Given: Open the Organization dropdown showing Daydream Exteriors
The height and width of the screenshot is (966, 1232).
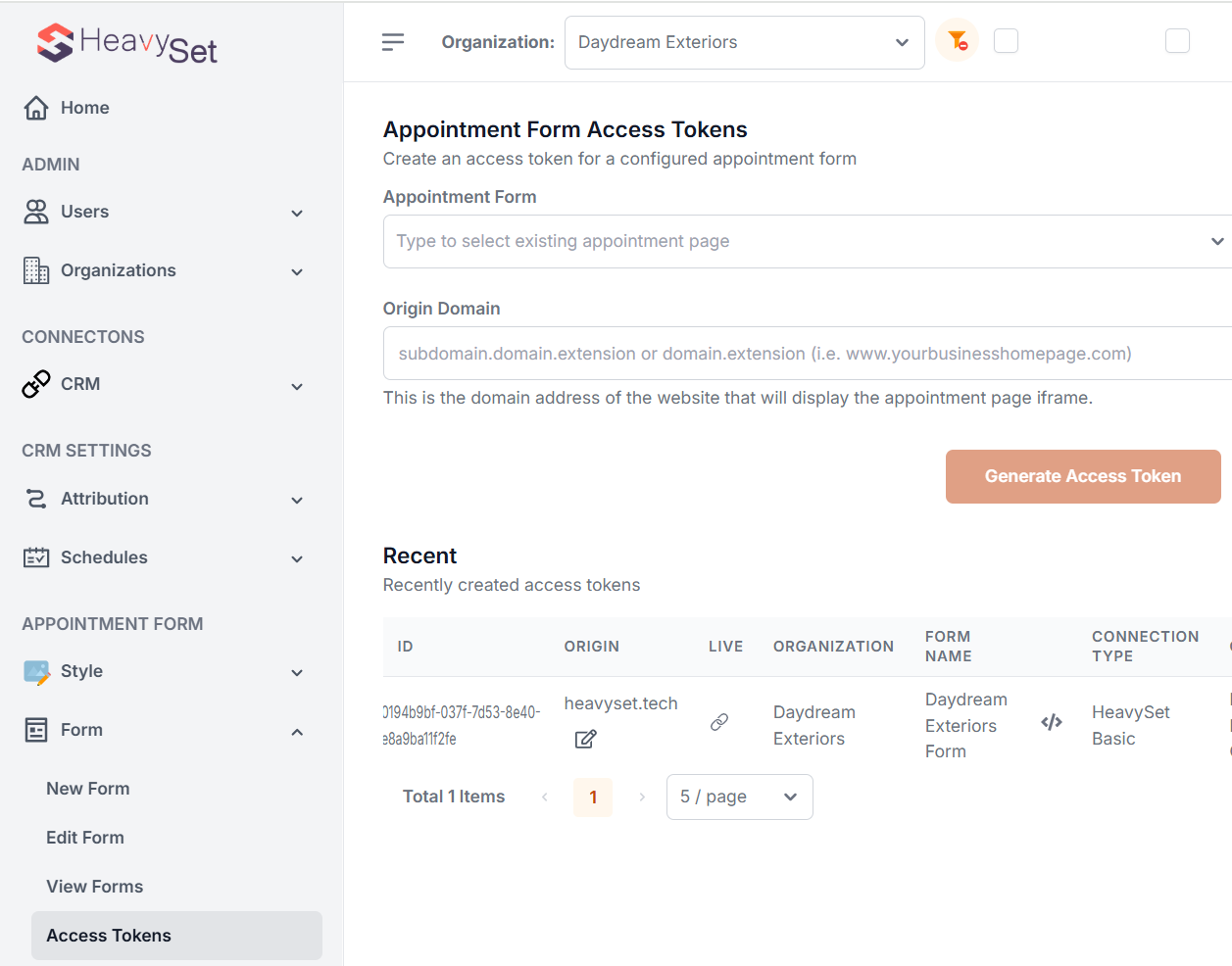Looking at the screenshot, I should click(x=744, y=43).
